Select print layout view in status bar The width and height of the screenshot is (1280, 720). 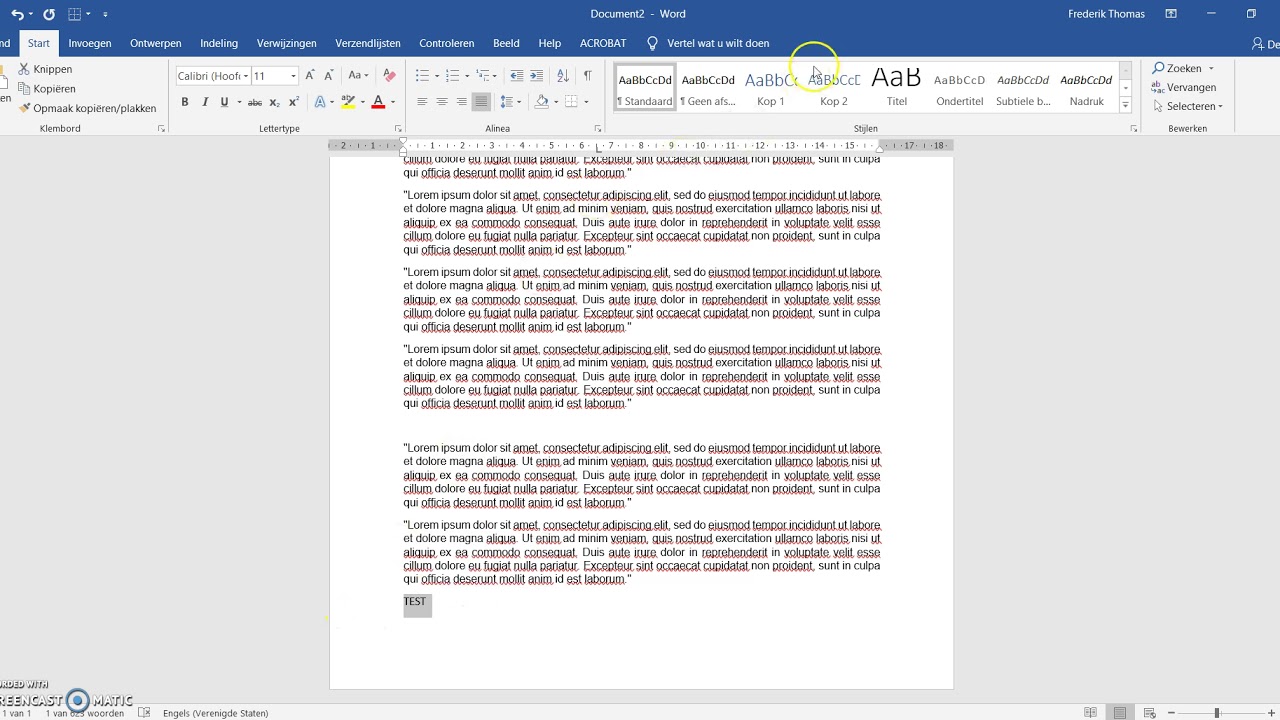1120,713
